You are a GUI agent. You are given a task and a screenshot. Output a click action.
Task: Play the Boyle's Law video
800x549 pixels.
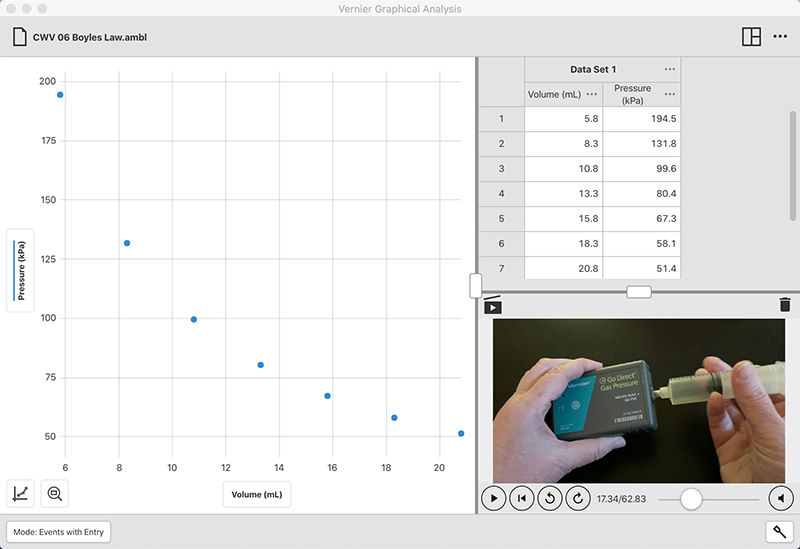tap(493, 497)
